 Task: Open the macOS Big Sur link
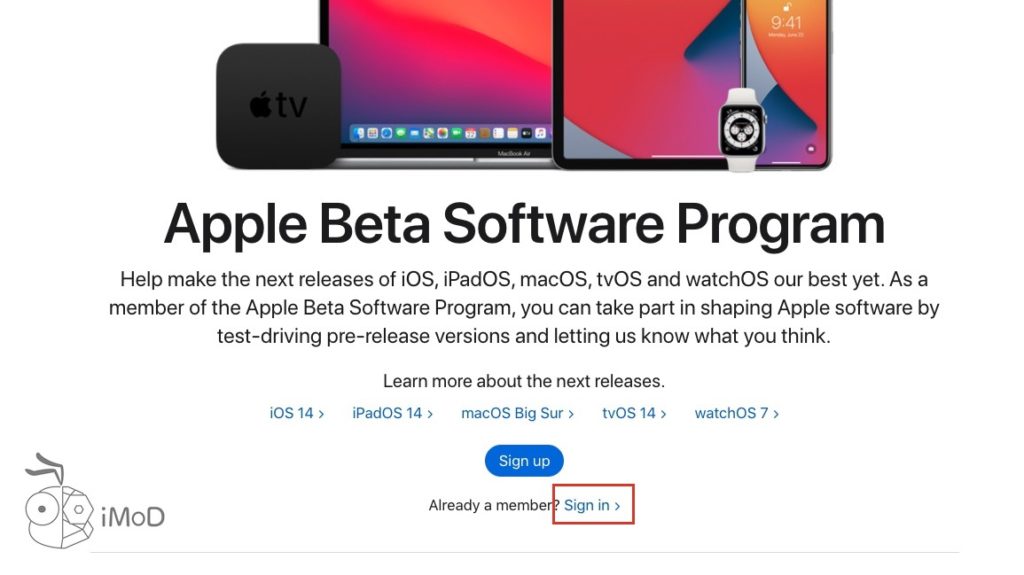[x=517, y=413]
